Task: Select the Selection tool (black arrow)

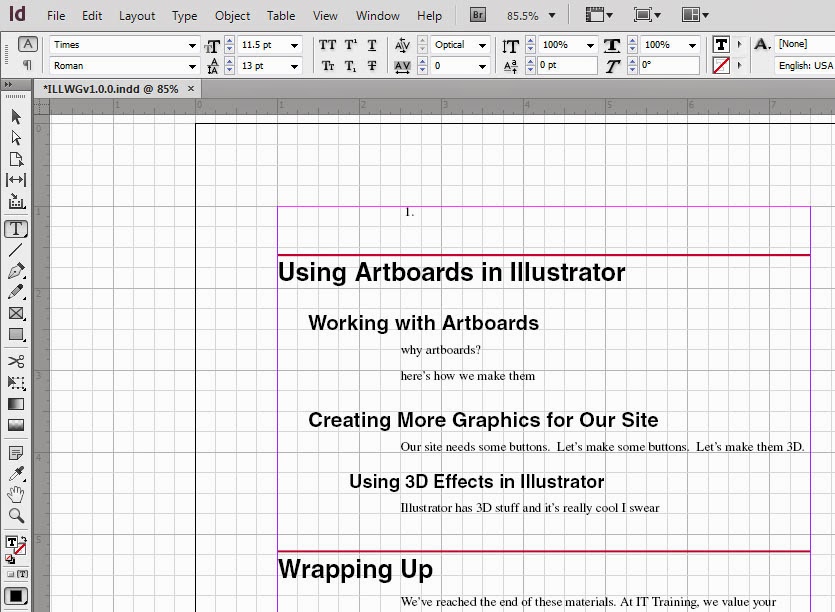Action: pyautogui.click(x=16, y=117)
